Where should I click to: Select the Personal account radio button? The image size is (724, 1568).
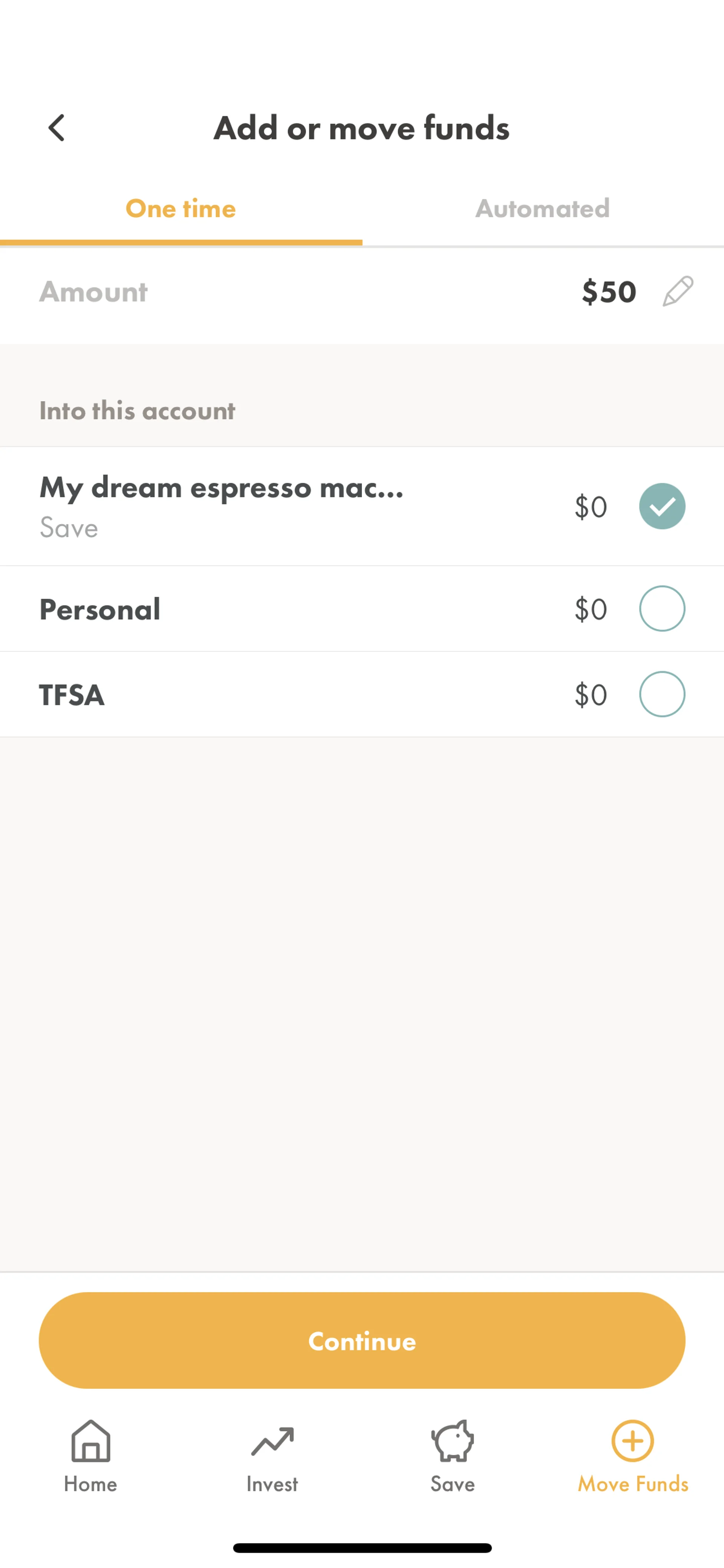tap(662, 608)
